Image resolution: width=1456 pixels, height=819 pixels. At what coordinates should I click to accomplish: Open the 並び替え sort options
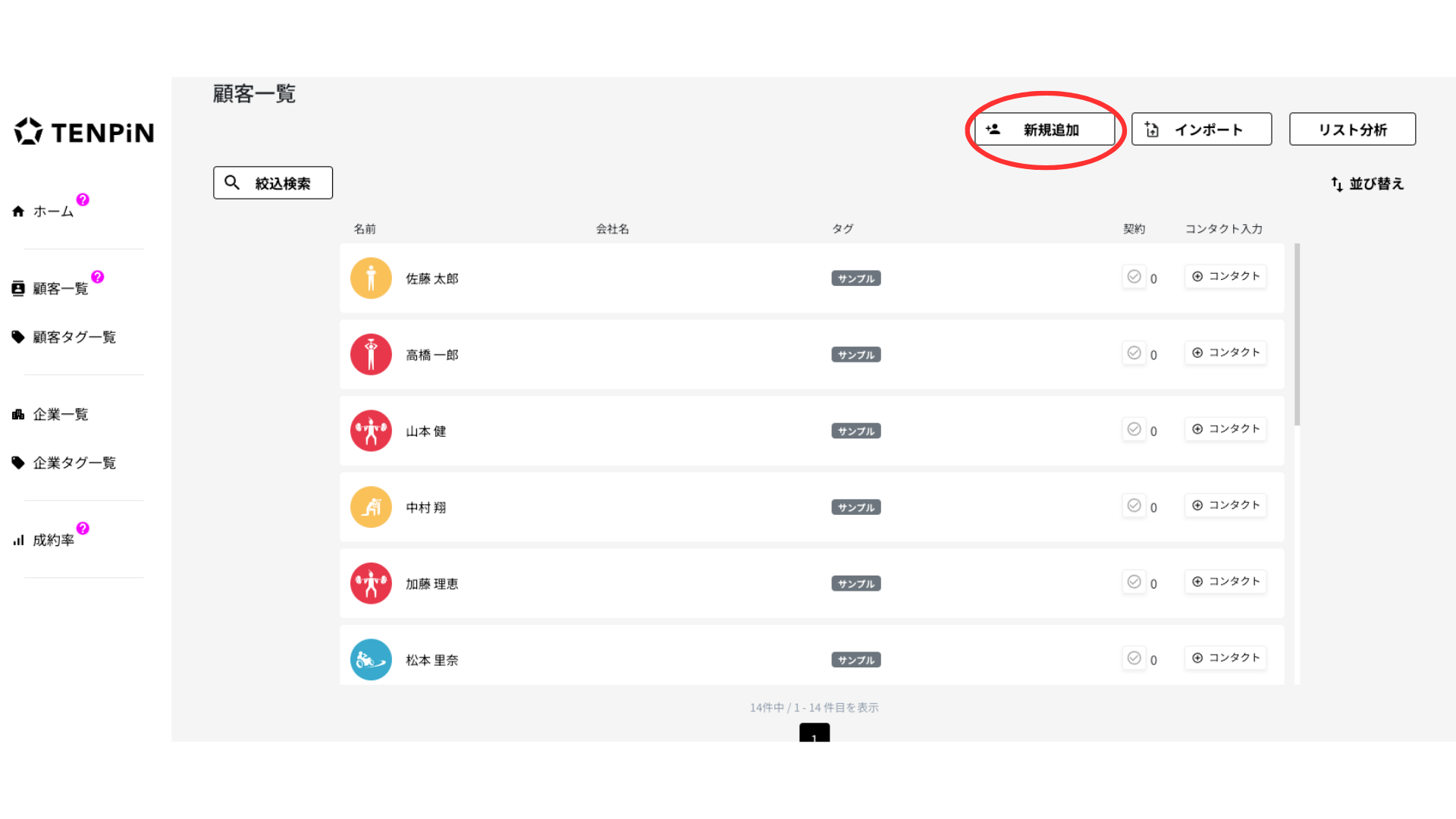click(1368, 184)
